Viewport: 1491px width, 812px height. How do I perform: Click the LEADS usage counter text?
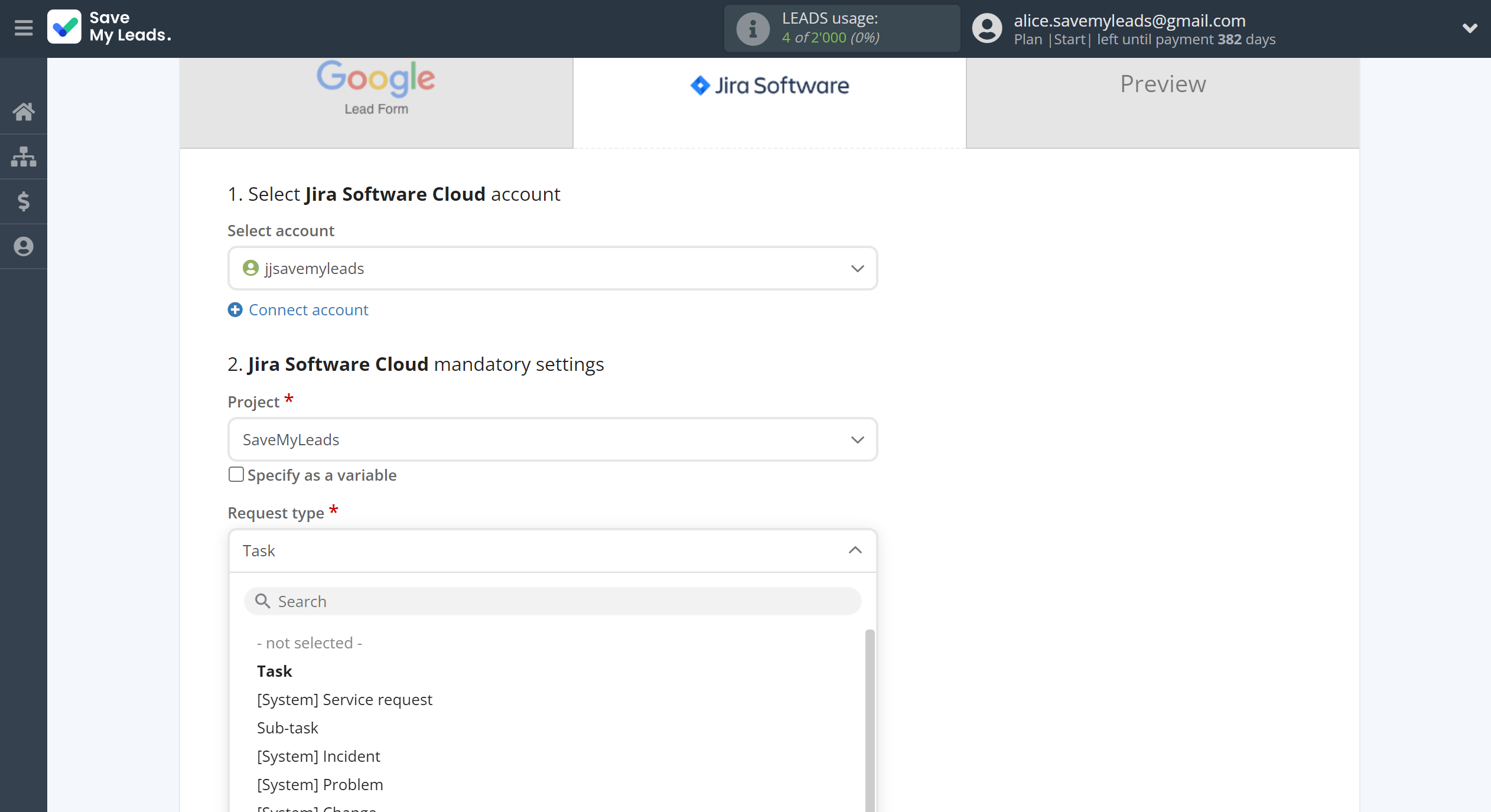click(x=831, y=37)
